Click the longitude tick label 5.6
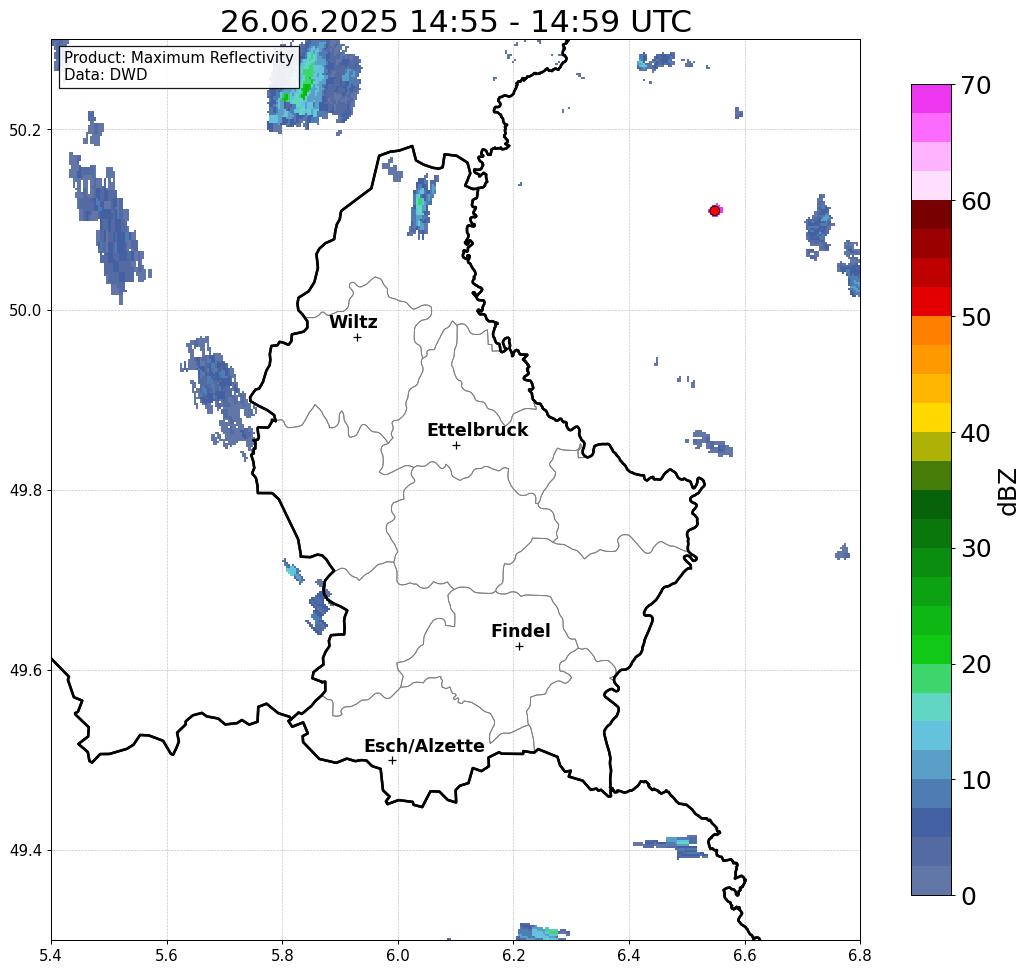 point(167,955)
